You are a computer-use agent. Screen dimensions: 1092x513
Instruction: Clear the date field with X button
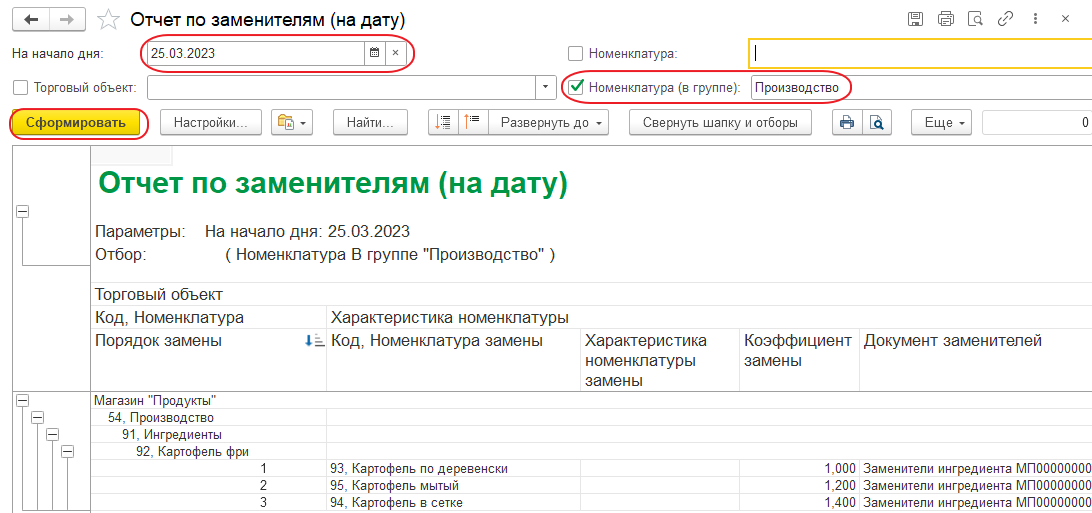coord(395,53)
